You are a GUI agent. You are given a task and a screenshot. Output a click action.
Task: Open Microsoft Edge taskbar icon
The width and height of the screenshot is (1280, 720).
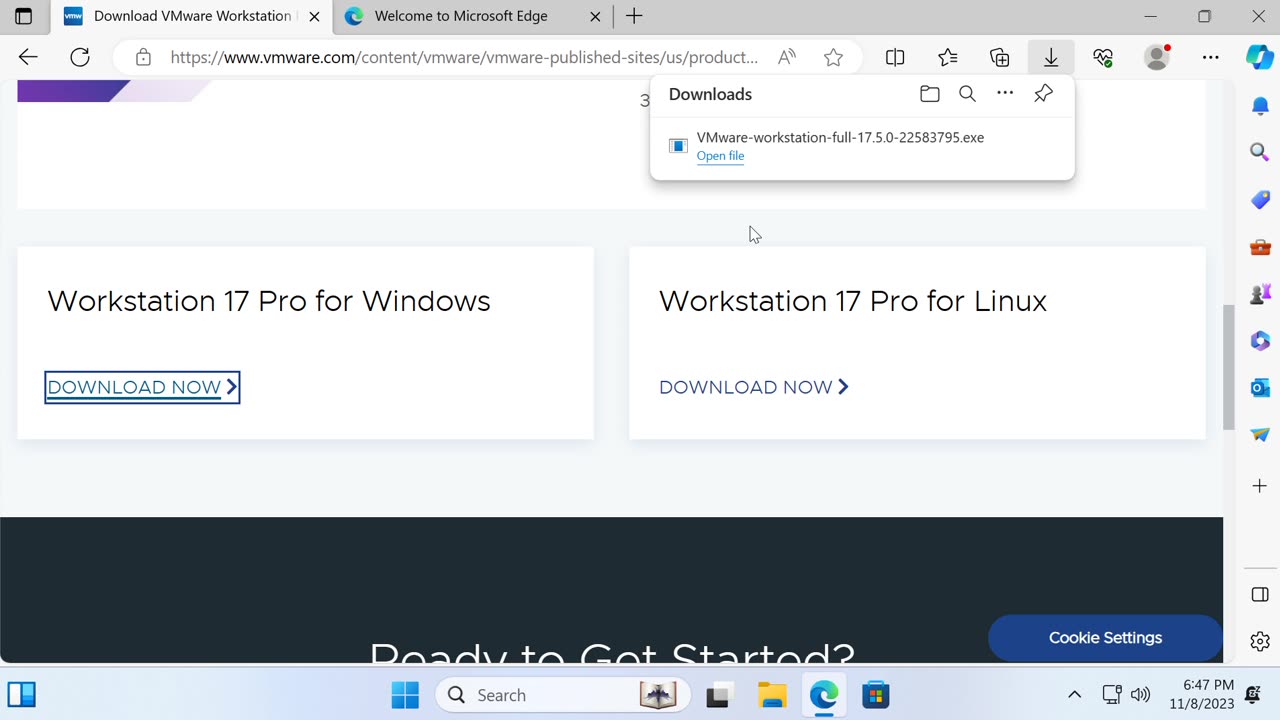[823, 695]
